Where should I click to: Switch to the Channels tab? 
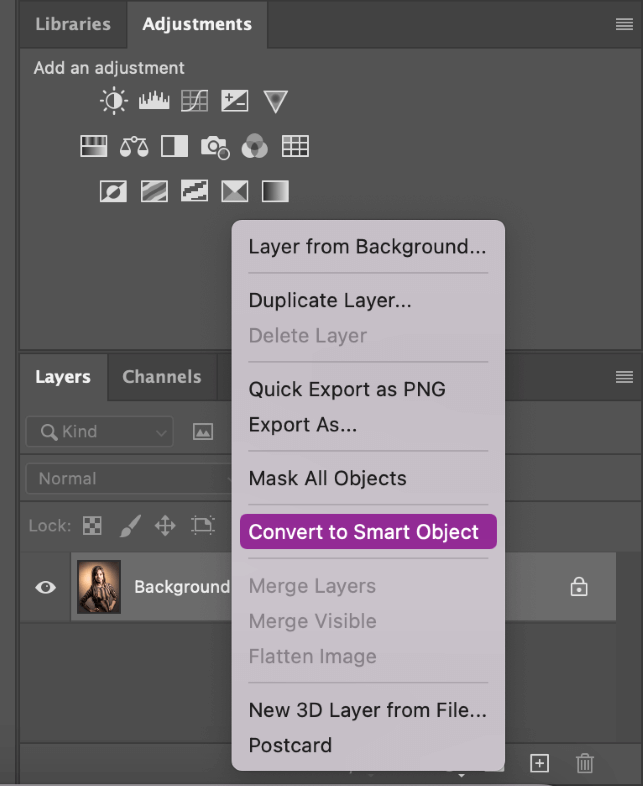coord(162,376)
